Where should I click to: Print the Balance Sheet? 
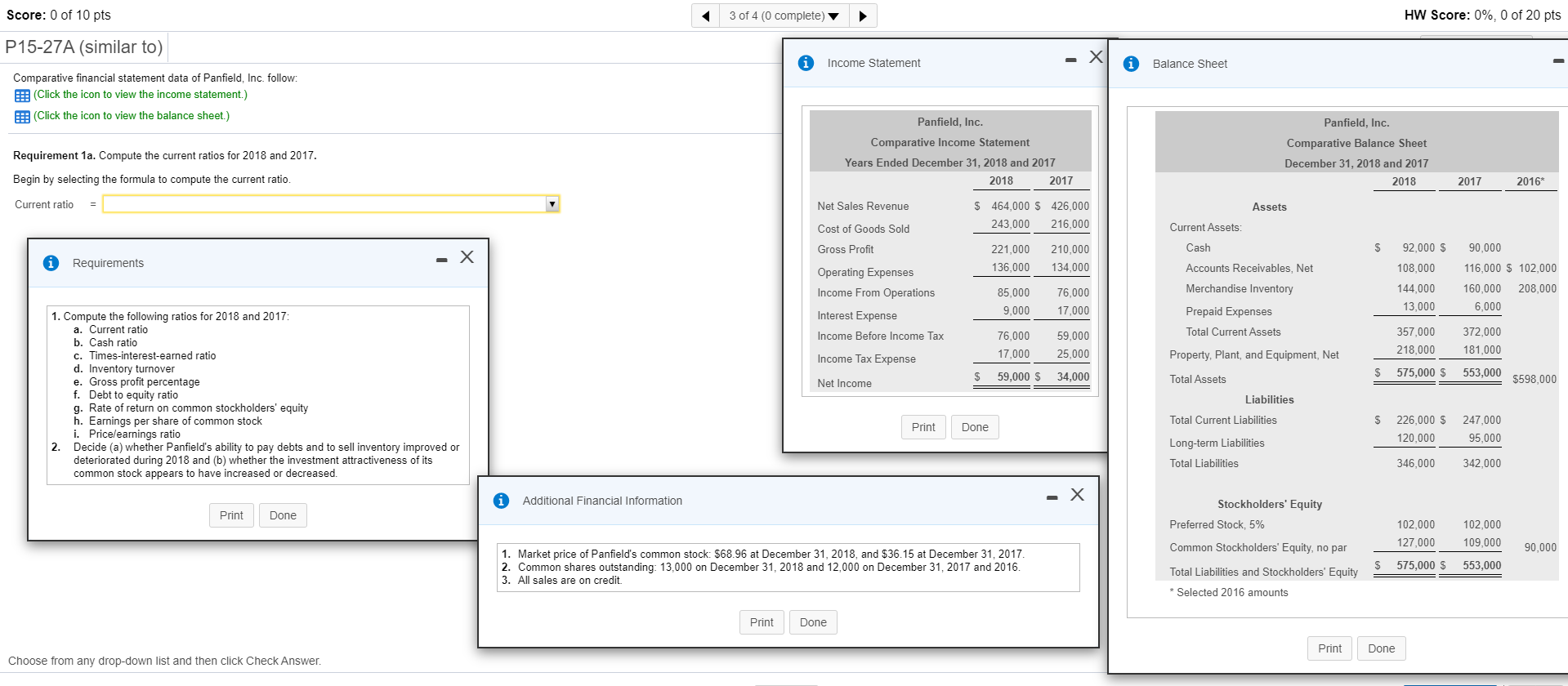[x=1329, y=648]
